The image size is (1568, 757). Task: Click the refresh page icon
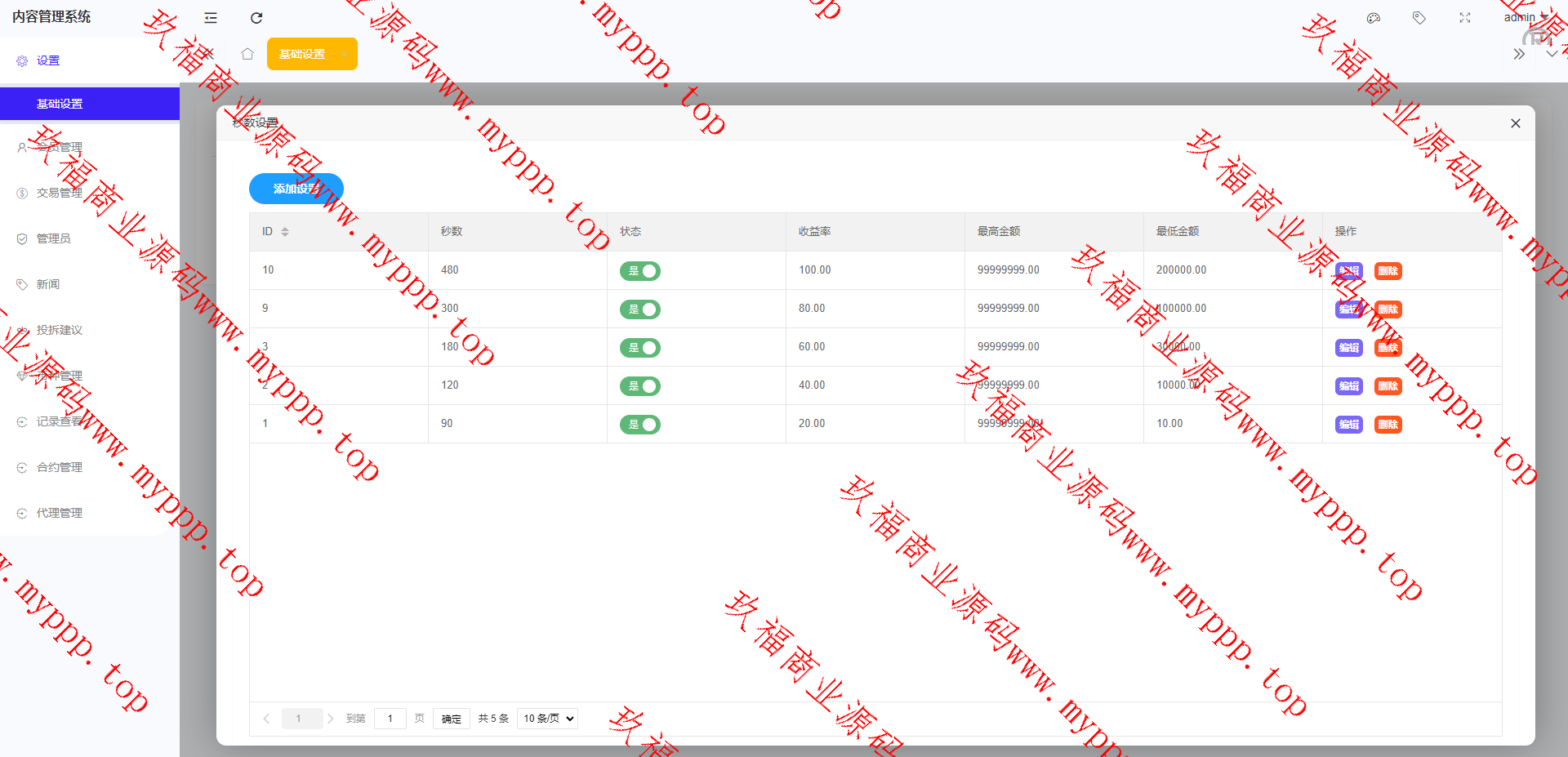(x=256, y=18)
